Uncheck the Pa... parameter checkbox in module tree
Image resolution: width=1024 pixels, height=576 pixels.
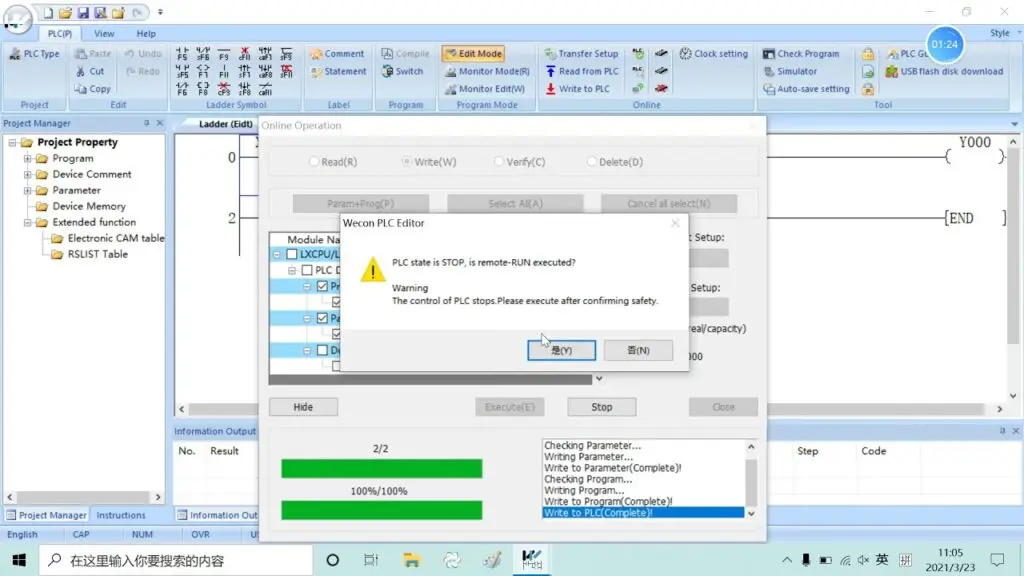pyautogui.click(x=322, y=318)
